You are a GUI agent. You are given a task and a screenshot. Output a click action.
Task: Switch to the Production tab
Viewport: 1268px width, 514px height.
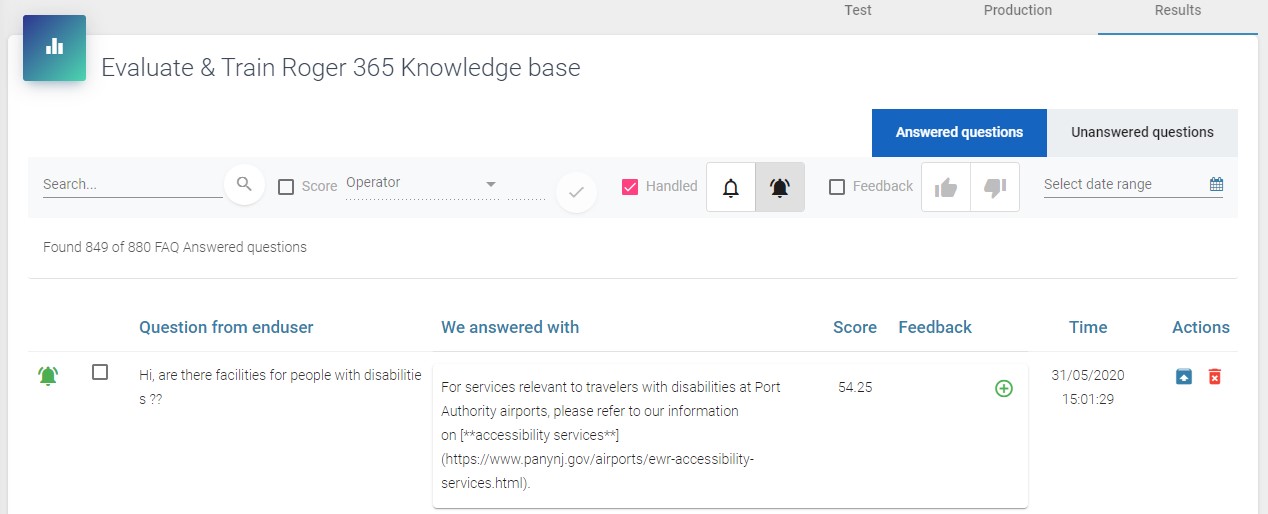[x=1018, y=10]
